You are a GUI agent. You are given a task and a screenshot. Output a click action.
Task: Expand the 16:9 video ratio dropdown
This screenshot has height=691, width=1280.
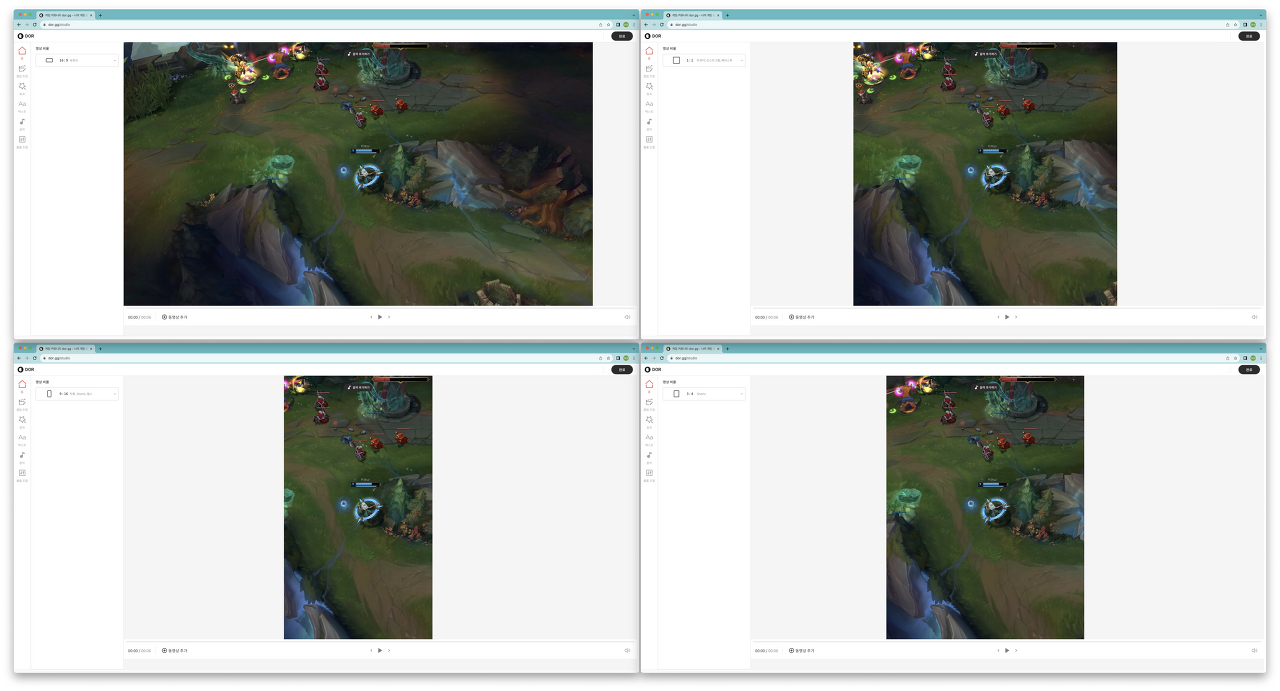(x=77, y=60)
